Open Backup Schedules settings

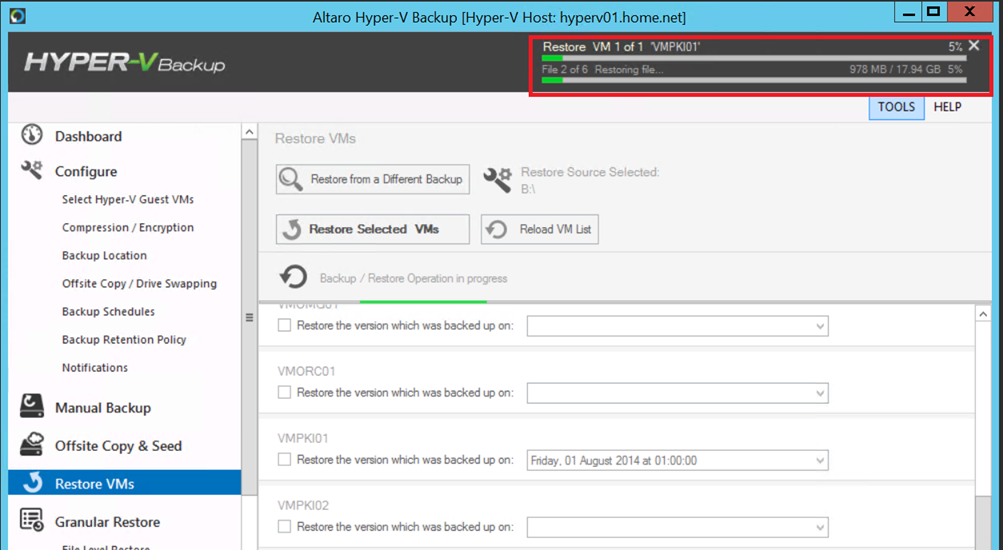pyautogui.click(x=108, y=311)
